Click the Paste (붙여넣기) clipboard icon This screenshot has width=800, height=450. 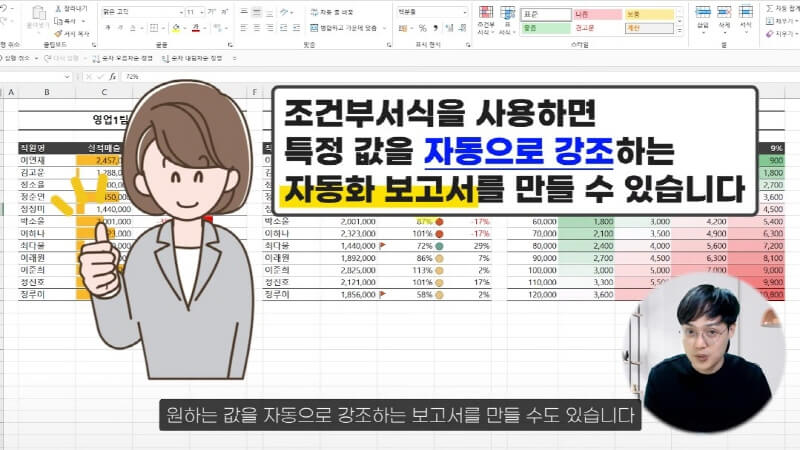click(38, 13)
